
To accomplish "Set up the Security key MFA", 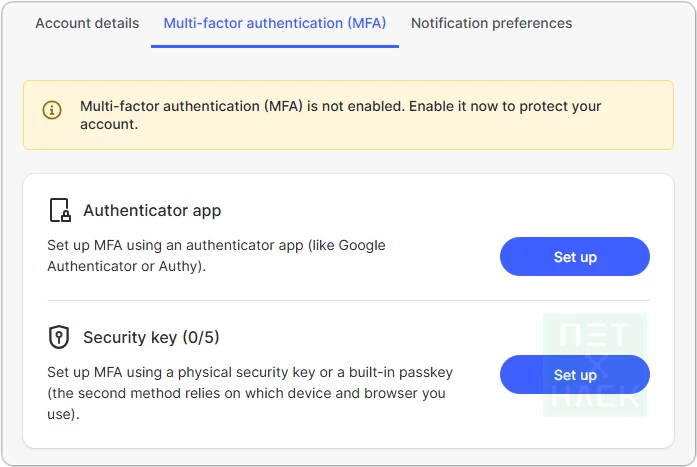I will 574,375.
